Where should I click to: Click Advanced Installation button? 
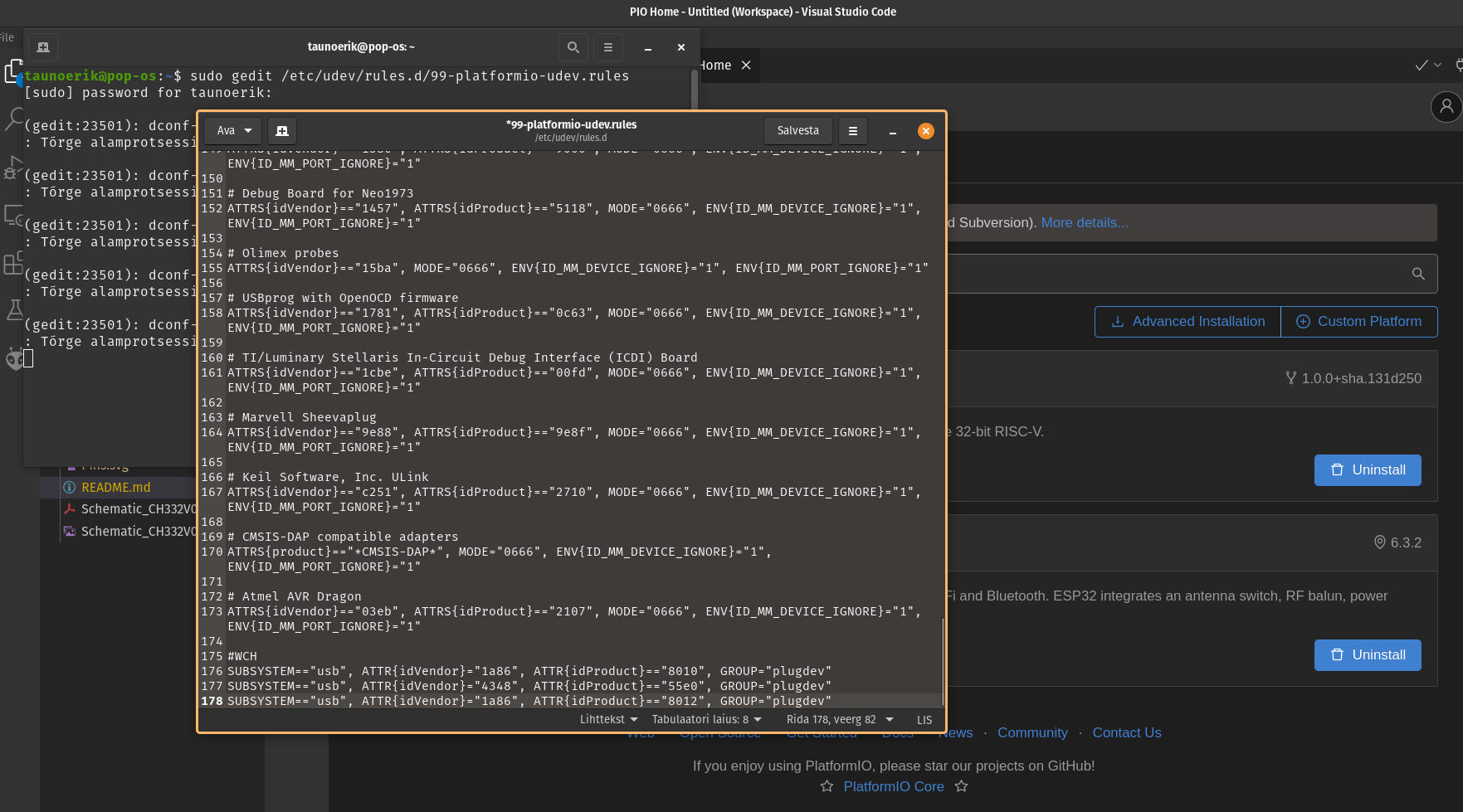click(x=1187, y=322)
